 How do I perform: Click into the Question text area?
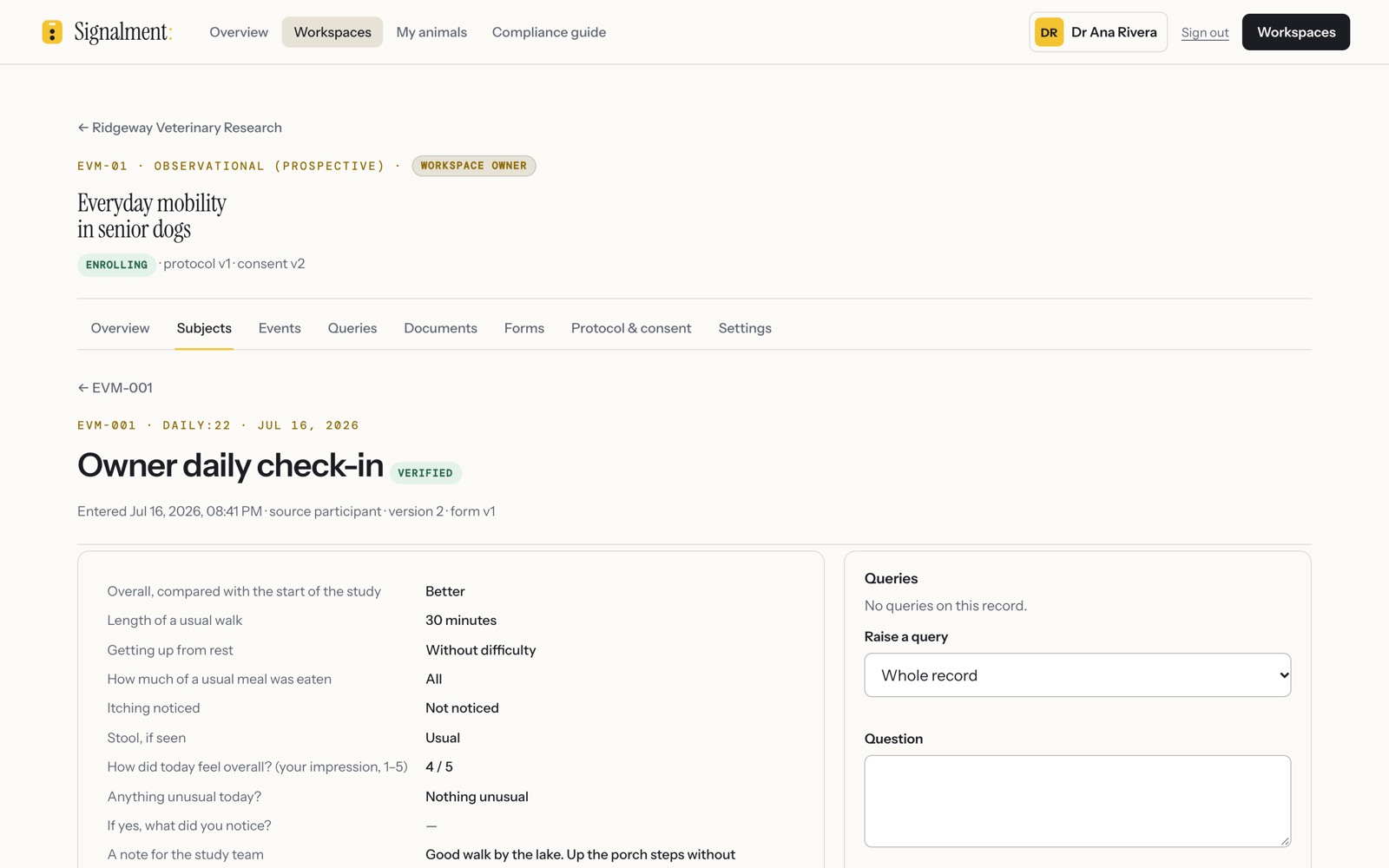[1077, 801]
